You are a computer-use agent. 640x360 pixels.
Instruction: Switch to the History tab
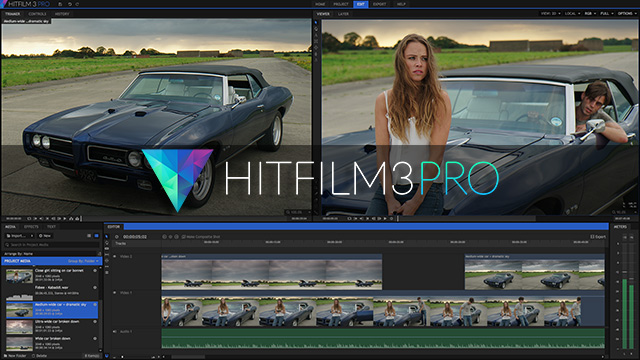[62, 14]
